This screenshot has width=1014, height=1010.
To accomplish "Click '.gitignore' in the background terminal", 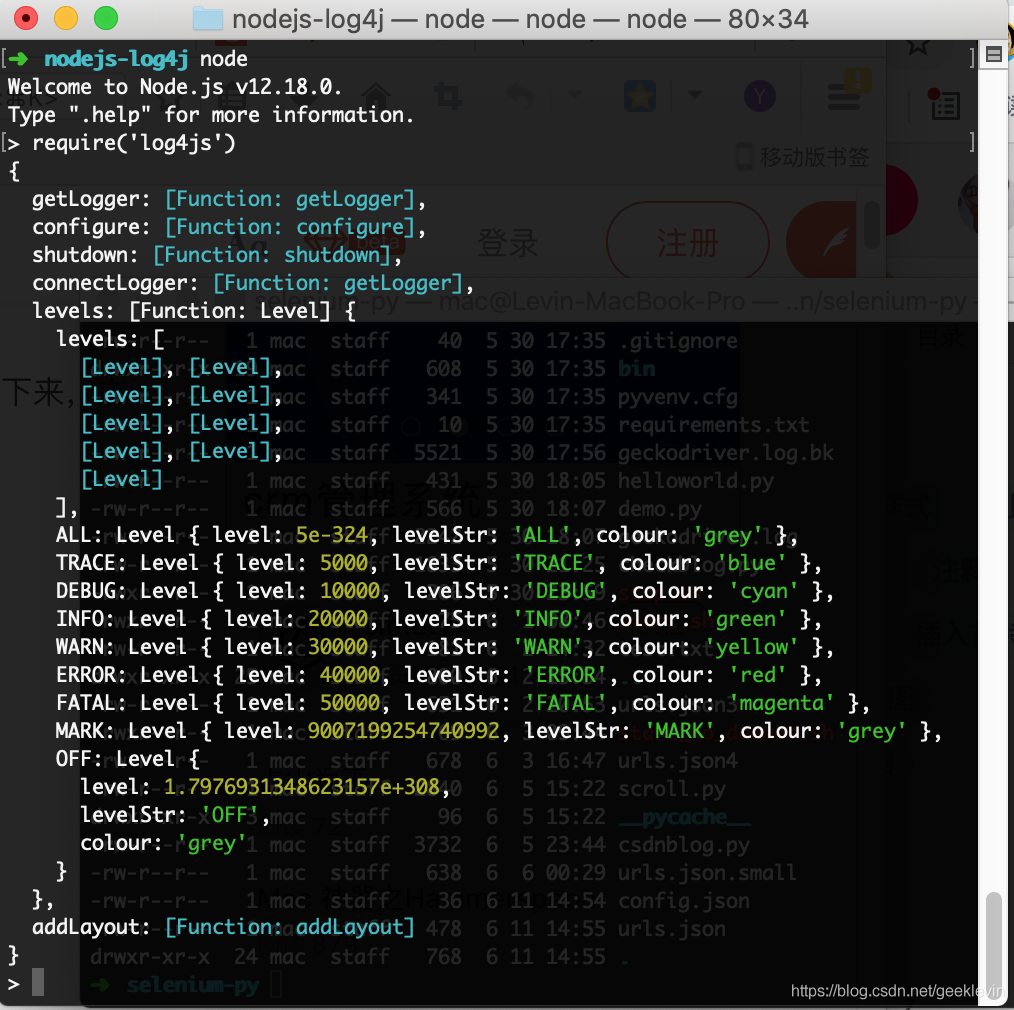I will [x=677, y=341].
